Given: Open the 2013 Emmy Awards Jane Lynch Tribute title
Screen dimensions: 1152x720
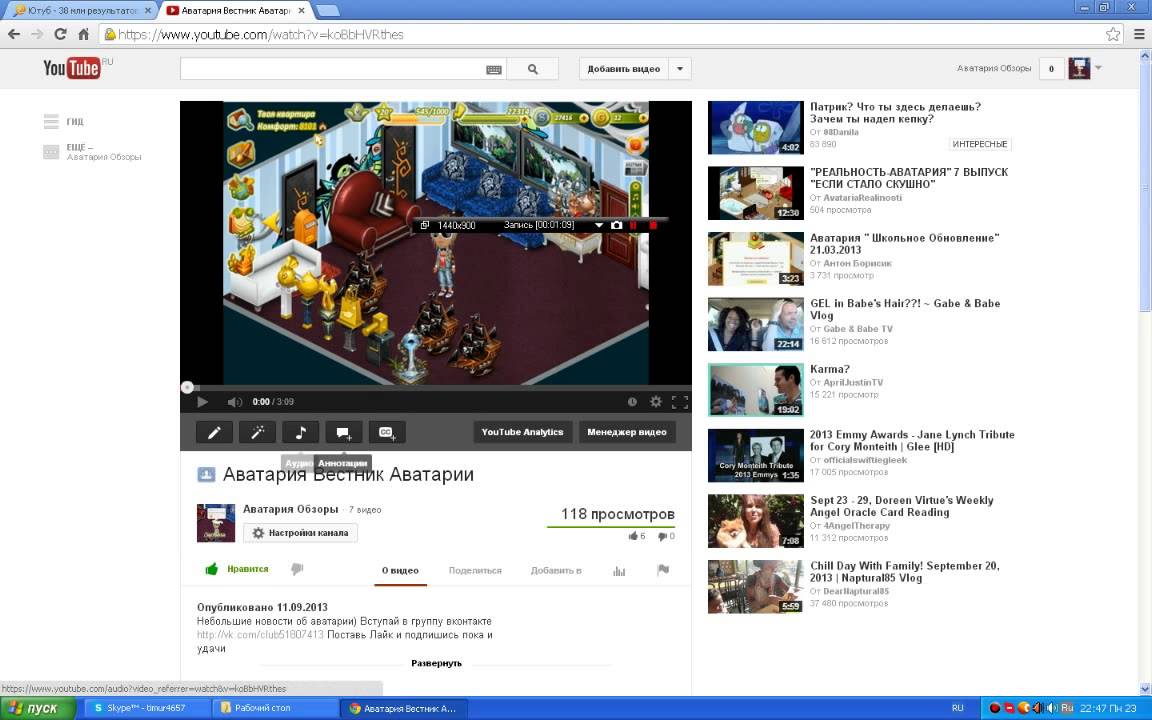Looking at the screenshot, I should (912, 441).
